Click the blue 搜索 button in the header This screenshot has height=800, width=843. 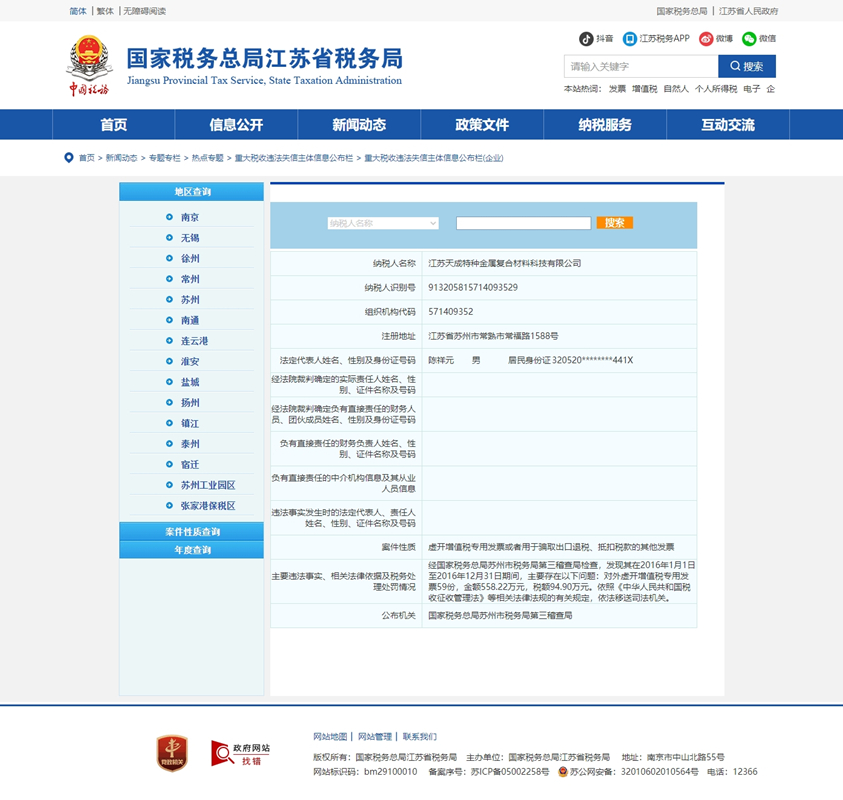pyautogui.click(x=747, y=66)
